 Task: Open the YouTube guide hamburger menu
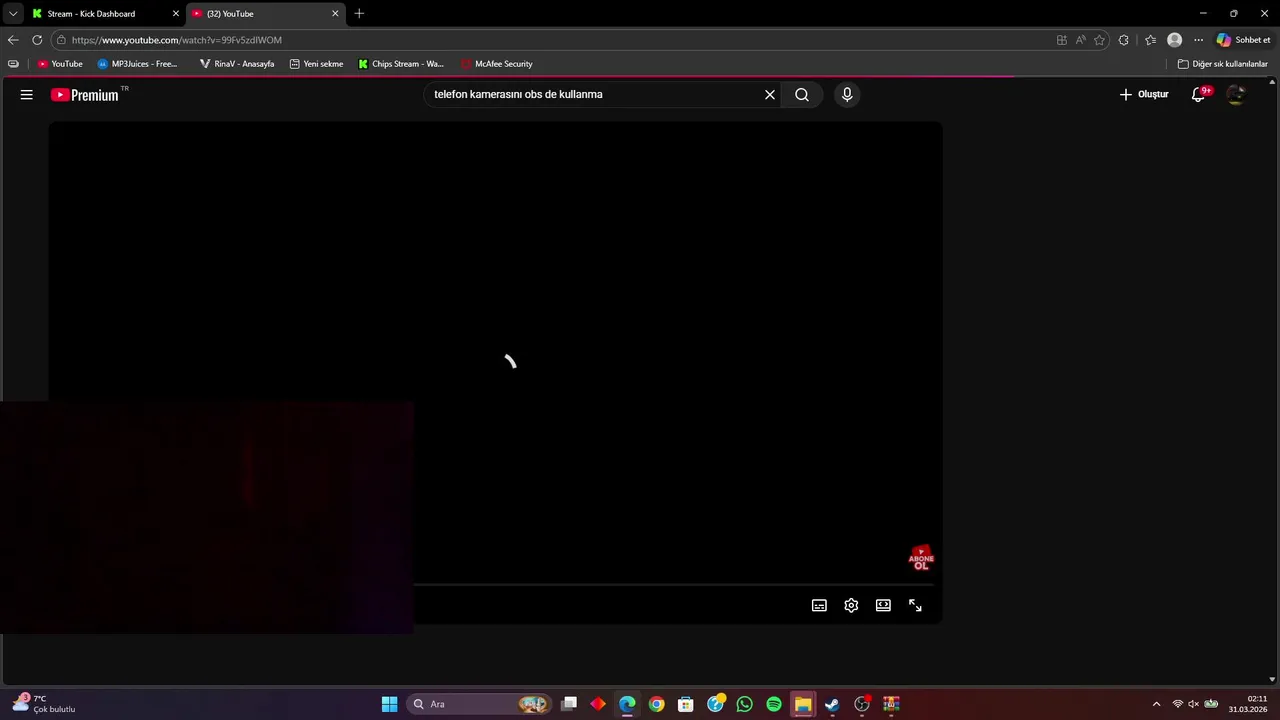click(x=27, y=95)
